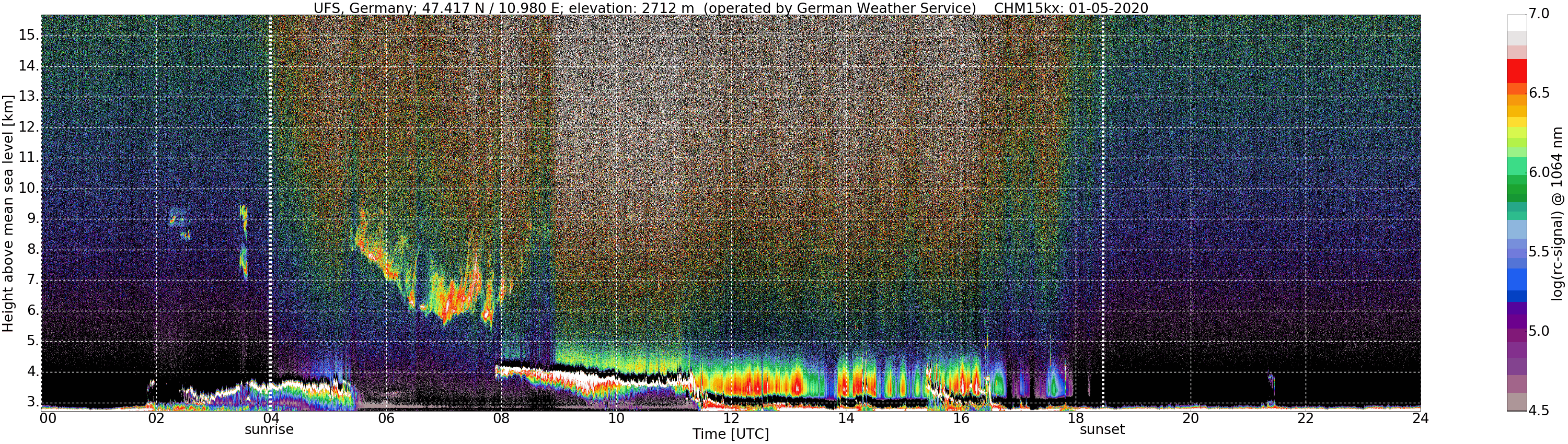Viewport: 1568px width, 444px height.
Task: Click the x-axis tick label '16'
Action: point(961,418)
